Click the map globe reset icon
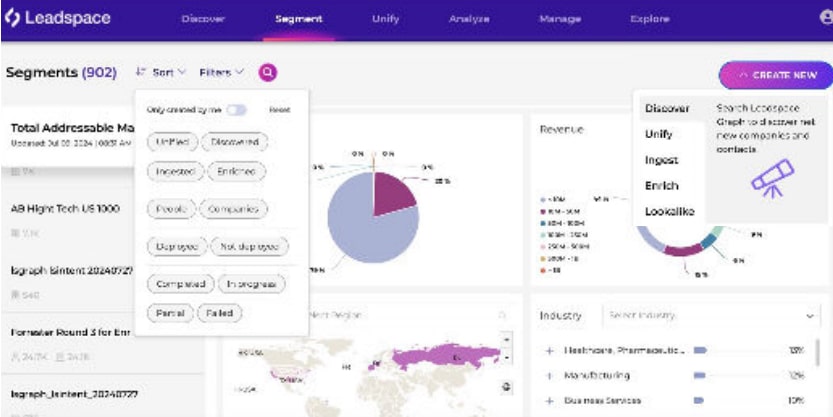Screen dimensions: 833x417 pos(505,387)
